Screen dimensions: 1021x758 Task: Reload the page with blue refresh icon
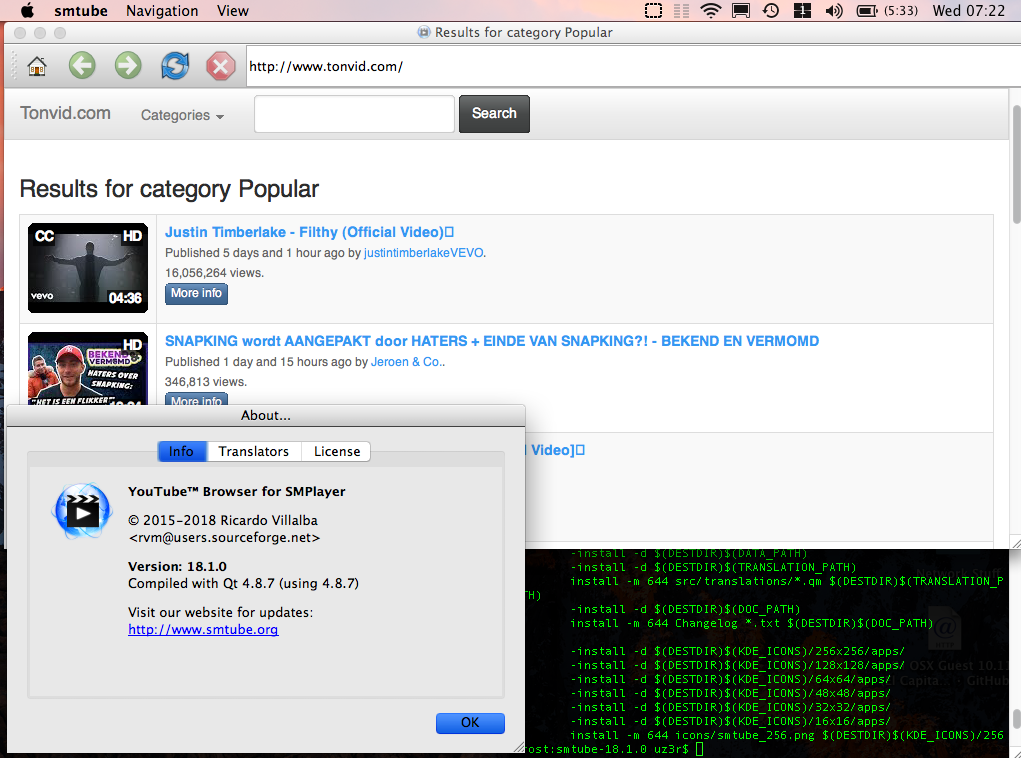[175, 66]
